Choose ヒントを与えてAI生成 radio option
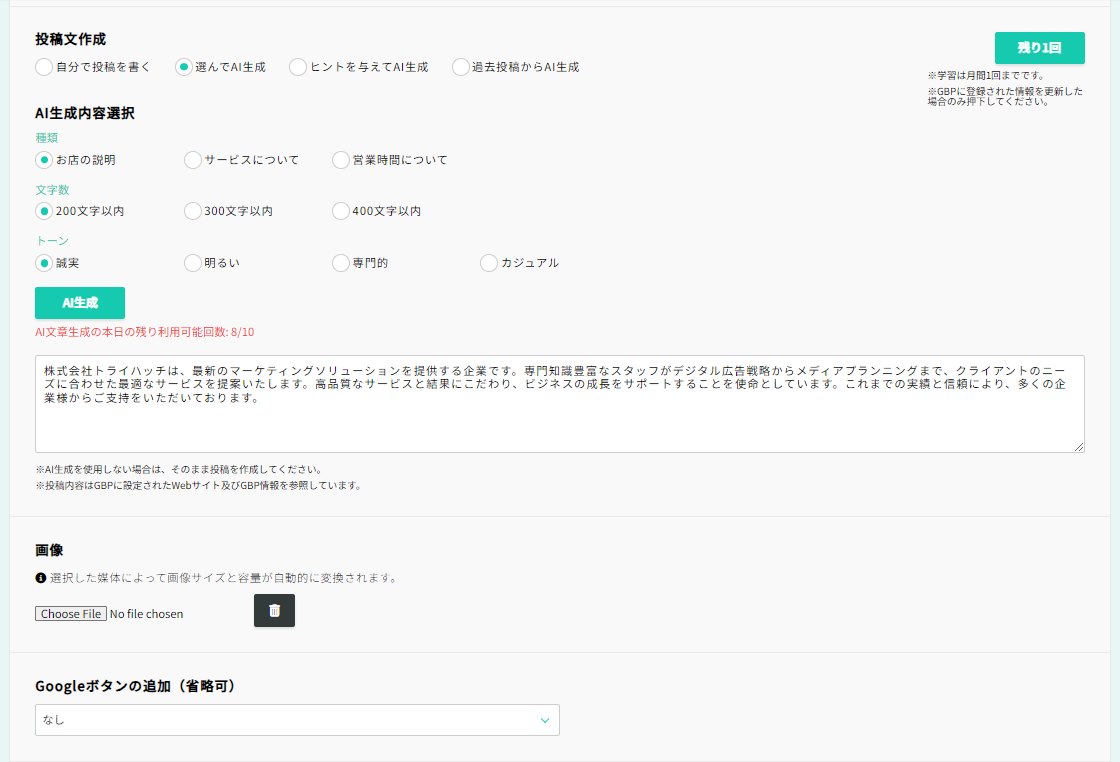The height and width of the screenshot is (762, 1120). (x=298, y=67)
